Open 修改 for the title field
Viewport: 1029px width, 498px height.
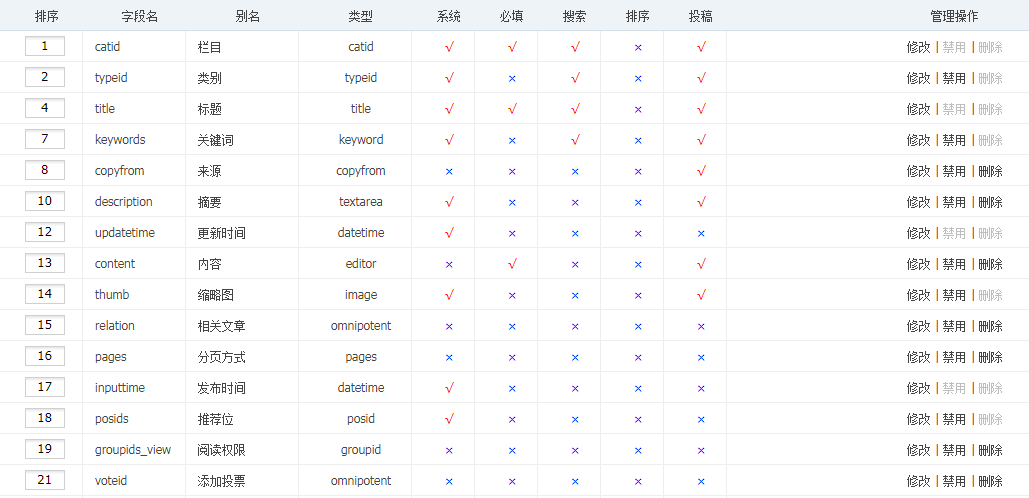coord(918,109)
